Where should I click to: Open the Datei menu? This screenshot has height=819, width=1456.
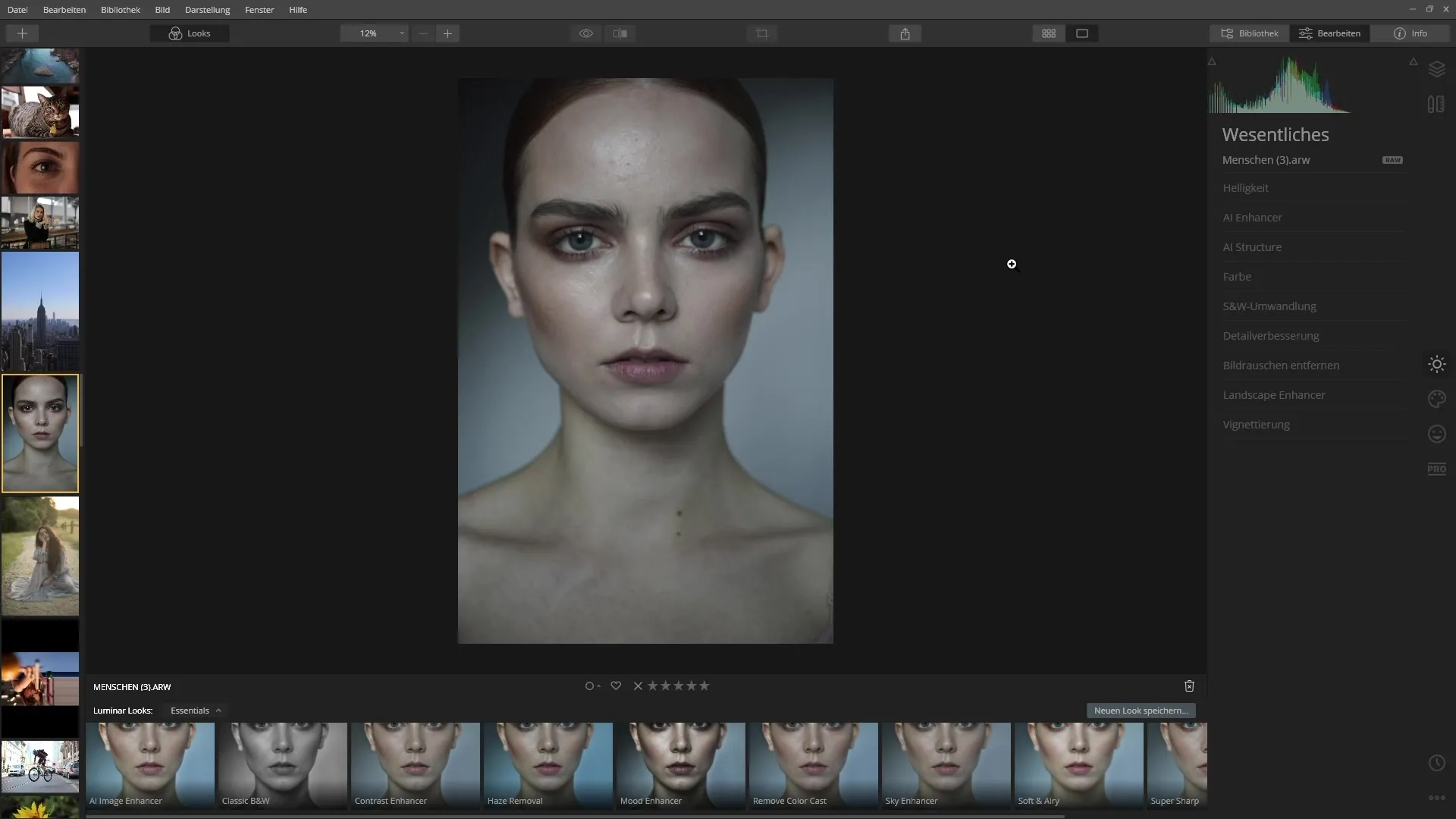(17, 10)
